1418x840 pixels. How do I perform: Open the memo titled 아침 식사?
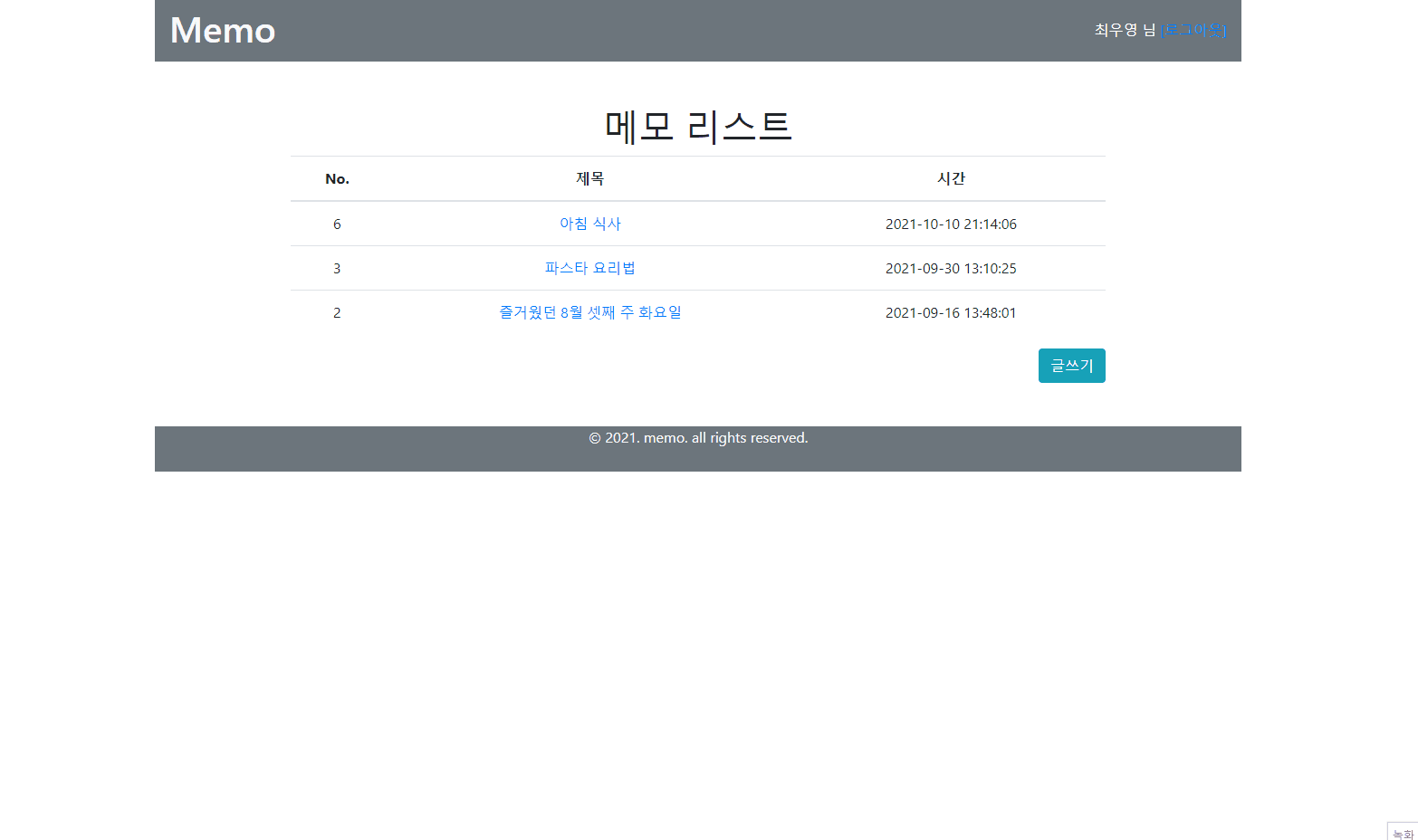tap(589, 224)
